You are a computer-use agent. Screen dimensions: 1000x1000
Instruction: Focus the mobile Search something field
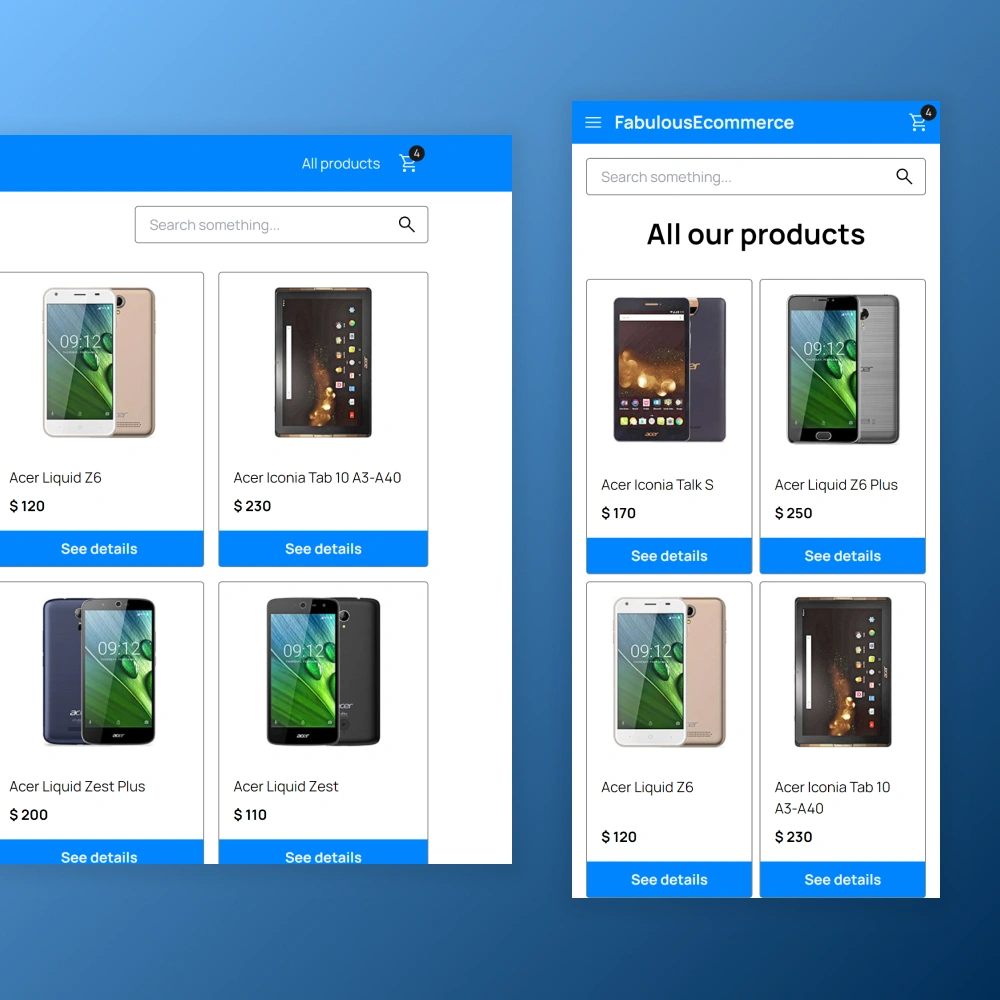click(x=756, y=177)
